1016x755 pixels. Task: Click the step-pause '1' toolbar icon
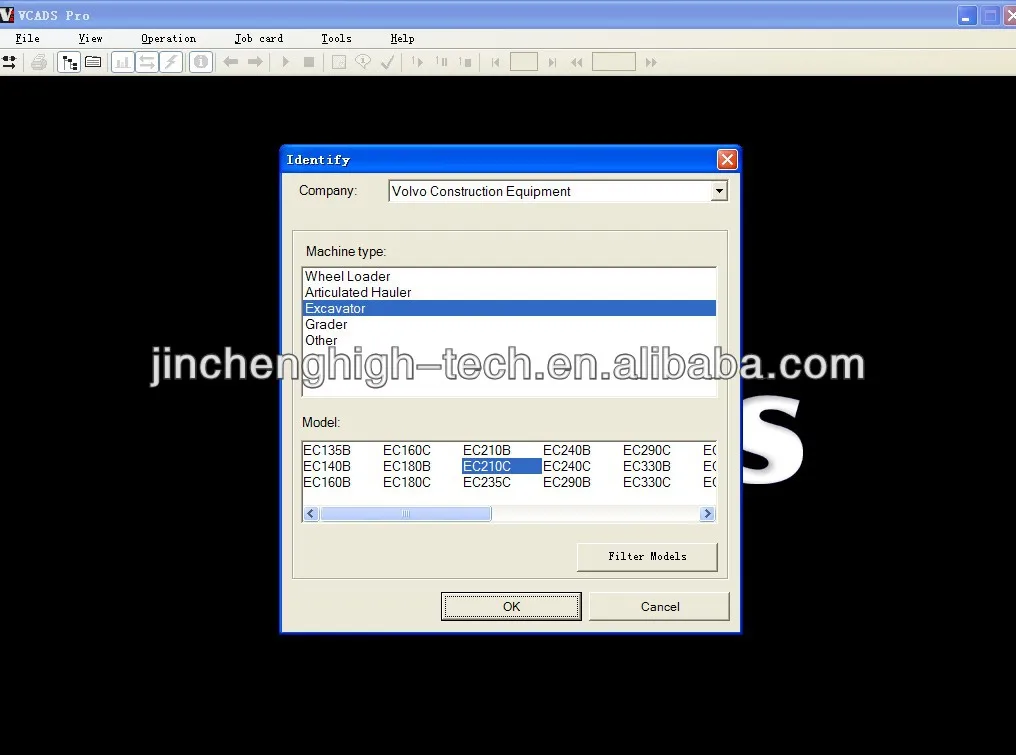click(441, 62)
